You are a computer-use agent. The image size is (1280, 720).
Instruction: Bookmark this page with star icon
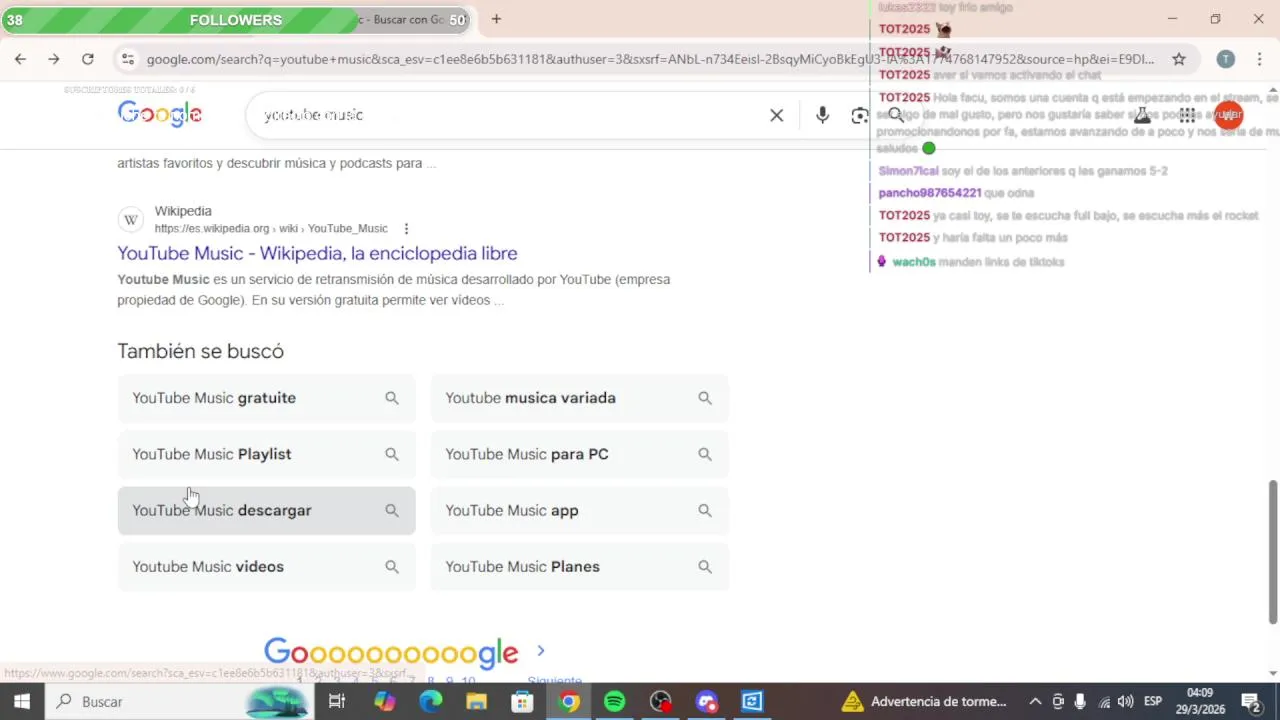tap(1179, 59)
